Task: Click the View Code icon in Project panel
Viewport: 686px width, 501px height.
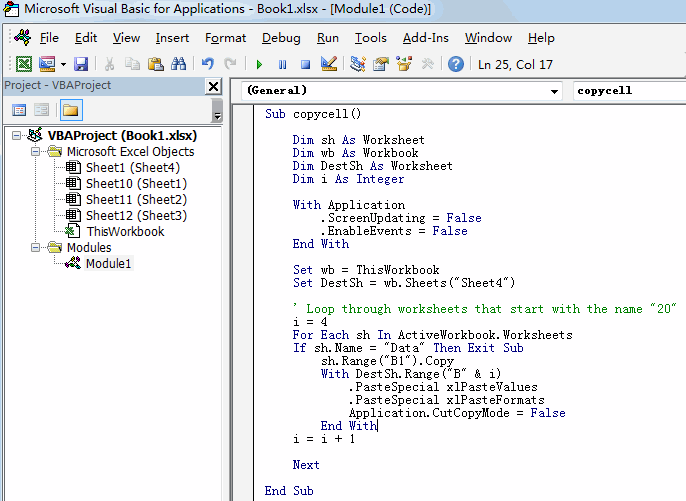Action: pyautogui.click(x=19, y=110)
